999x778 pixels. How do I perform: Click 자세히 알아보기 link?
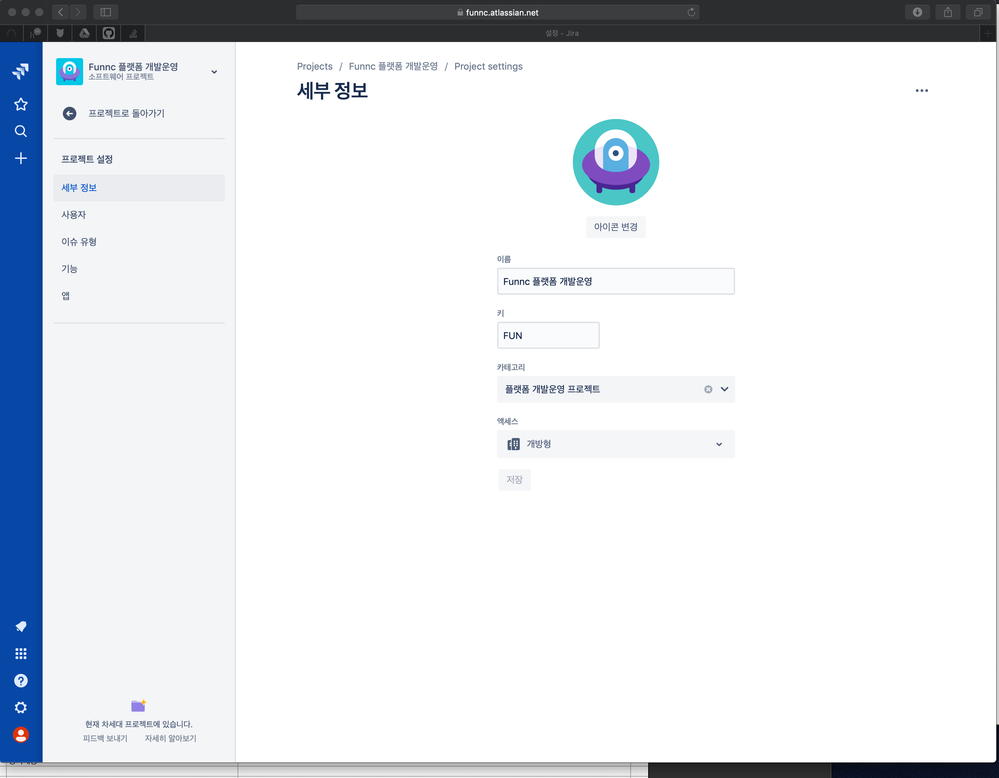(171, 738)
